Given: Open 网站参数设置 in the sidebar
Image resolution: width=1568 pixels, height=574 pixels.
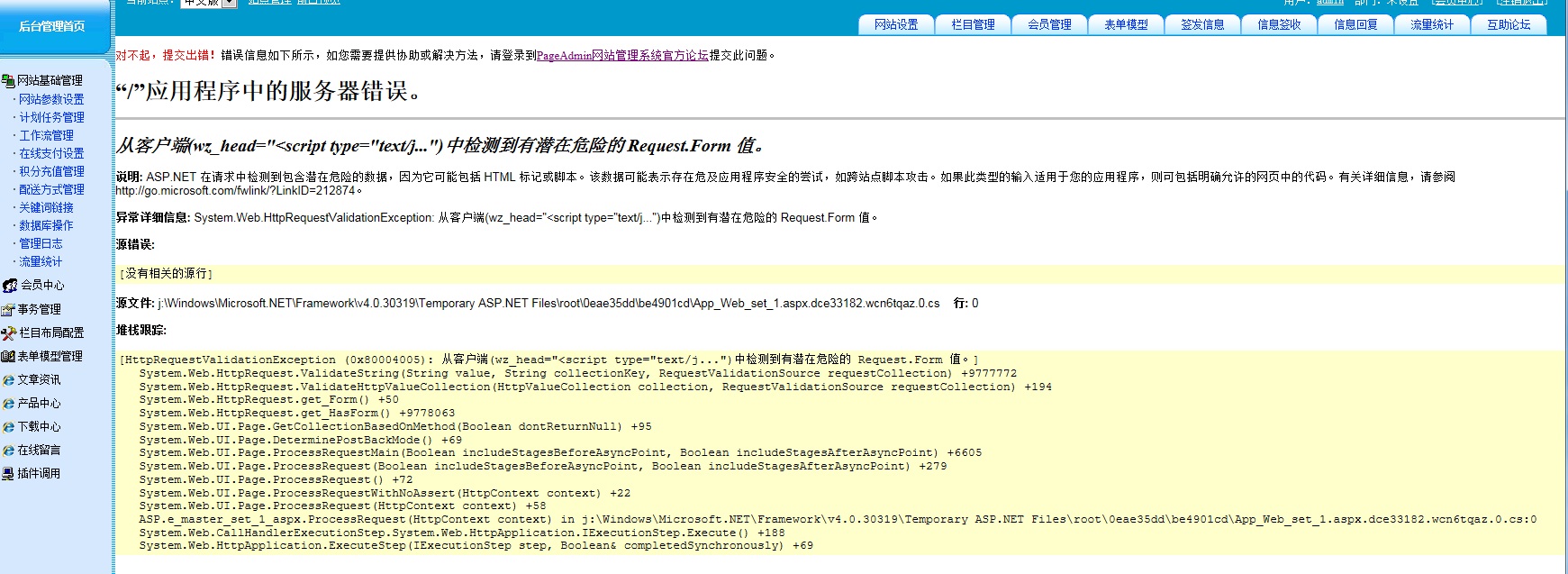Looking at the screenshot, I should (51, 99).
